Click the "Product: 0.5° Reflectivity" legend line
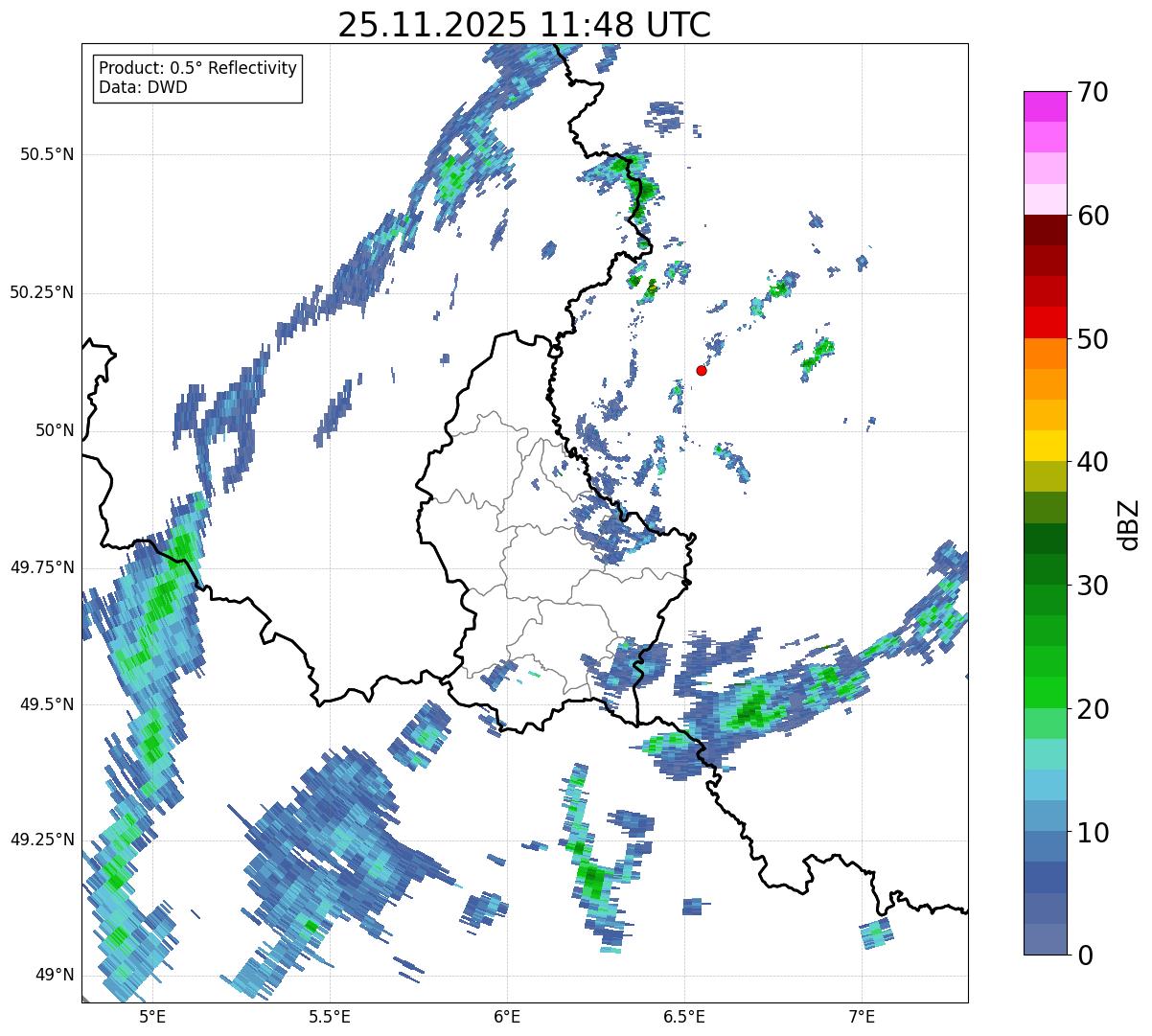 pos(198,69)
